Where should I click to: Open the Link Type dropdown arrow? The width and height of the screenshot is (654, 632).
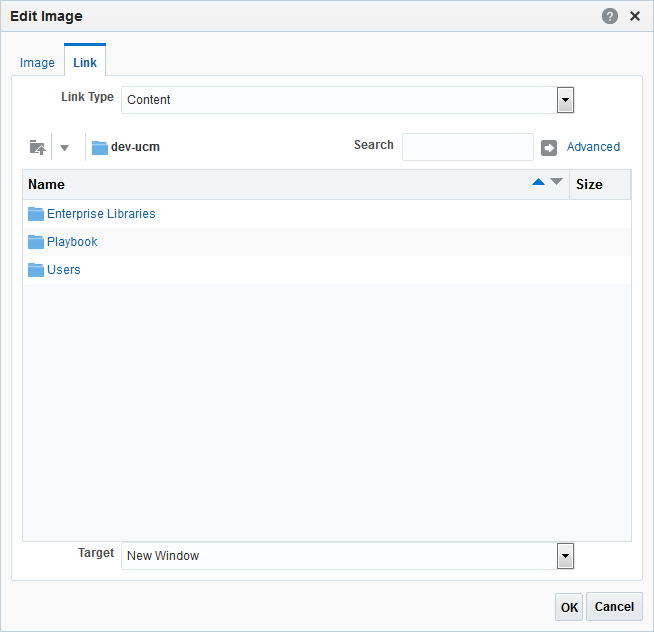tap(565, 100)
